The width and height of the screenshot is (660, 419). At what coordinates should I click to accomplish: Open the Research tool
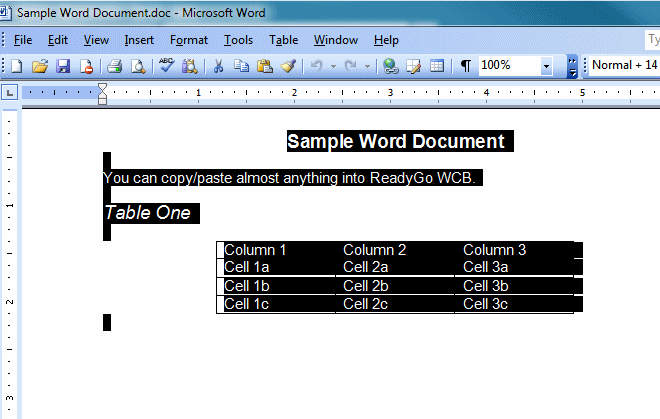coord(189,66)
